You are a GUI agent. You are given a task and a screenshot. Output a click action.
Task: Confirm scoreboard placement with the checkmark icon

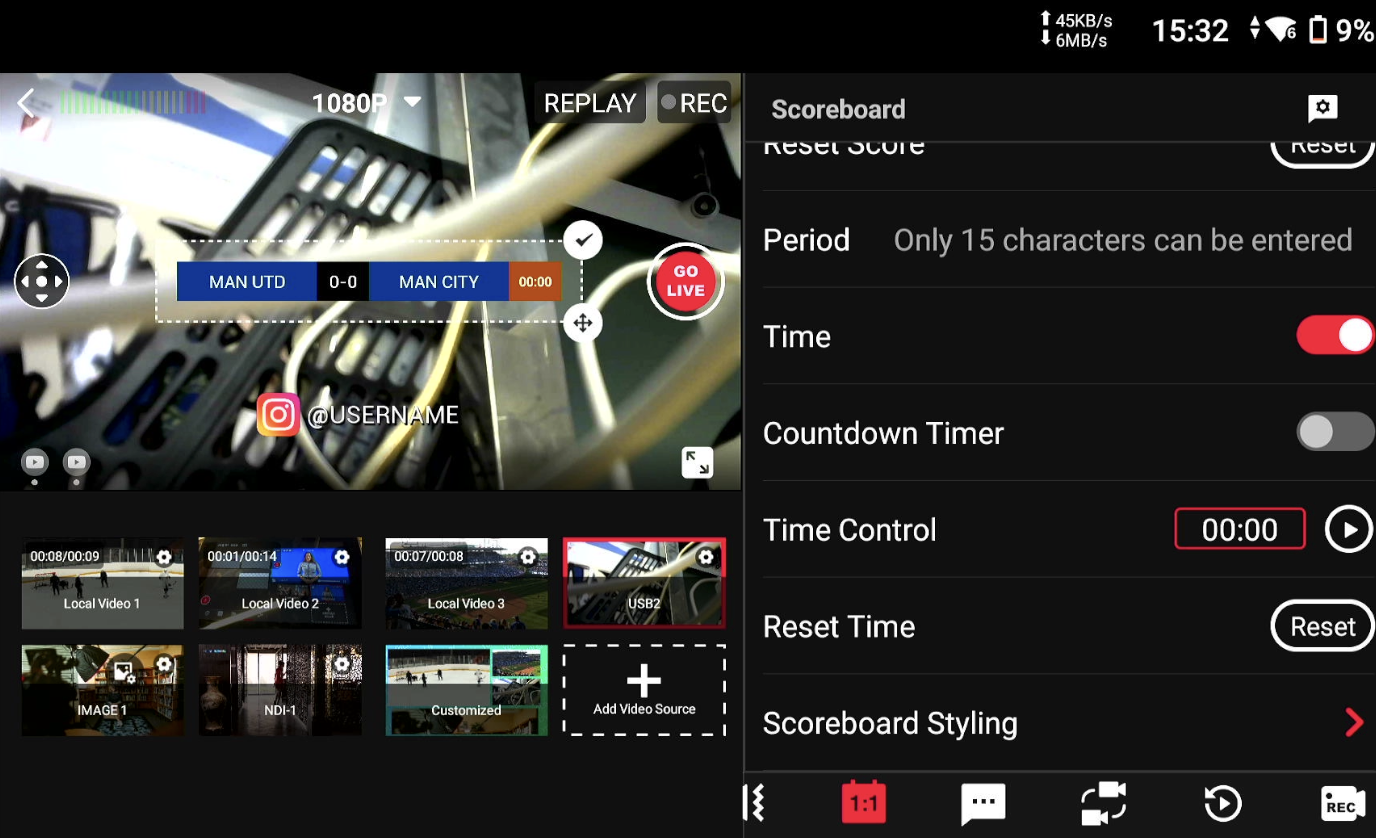tap(583, 239)
